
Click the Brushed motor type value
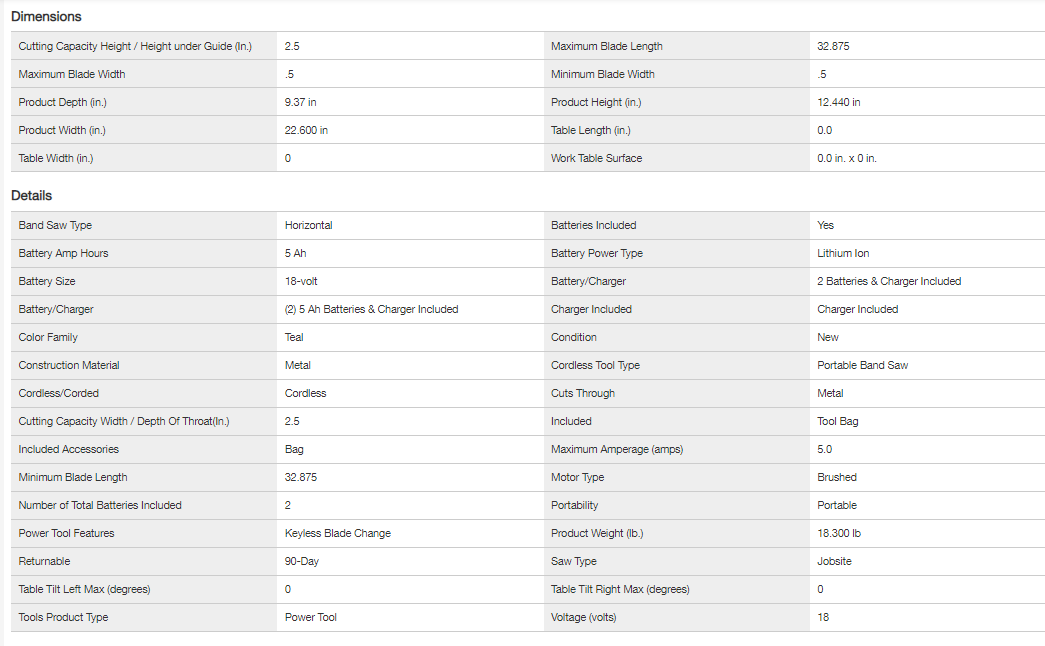click(x=836, y=477)
